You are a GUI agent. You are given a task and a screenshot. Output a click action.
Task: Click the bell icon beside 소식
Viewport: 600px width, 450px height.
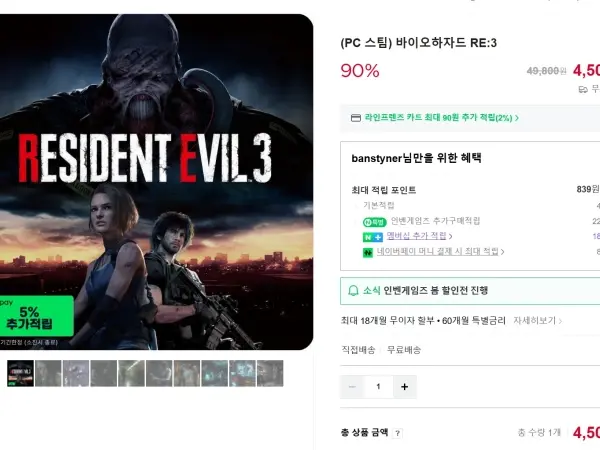pos(353,290)
